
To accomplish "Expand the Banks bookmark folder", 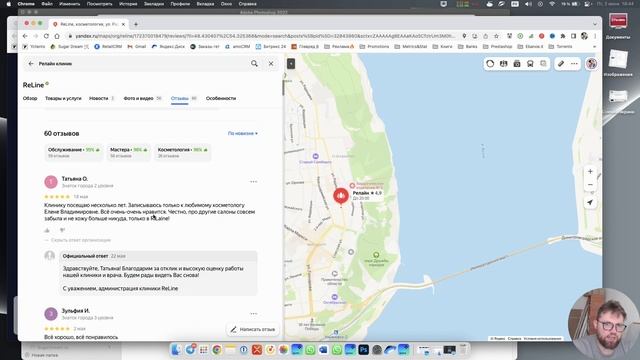I will tap(467, 47).
